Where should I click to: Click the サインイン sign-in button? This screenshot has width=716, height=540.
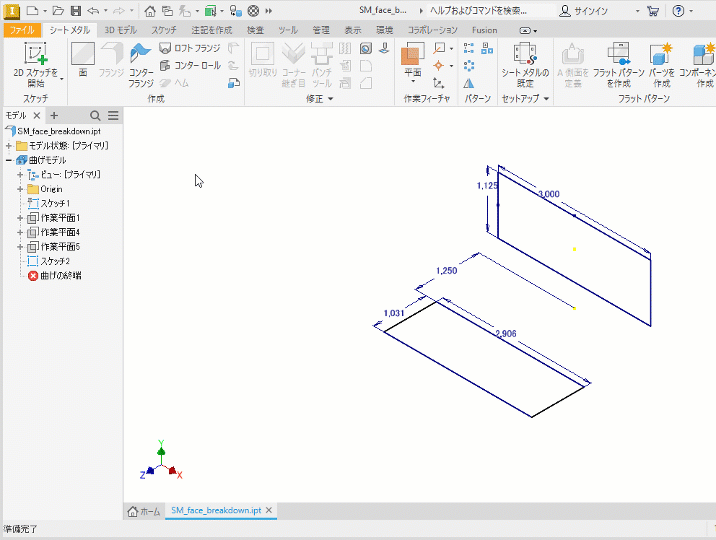coord(584,11)
